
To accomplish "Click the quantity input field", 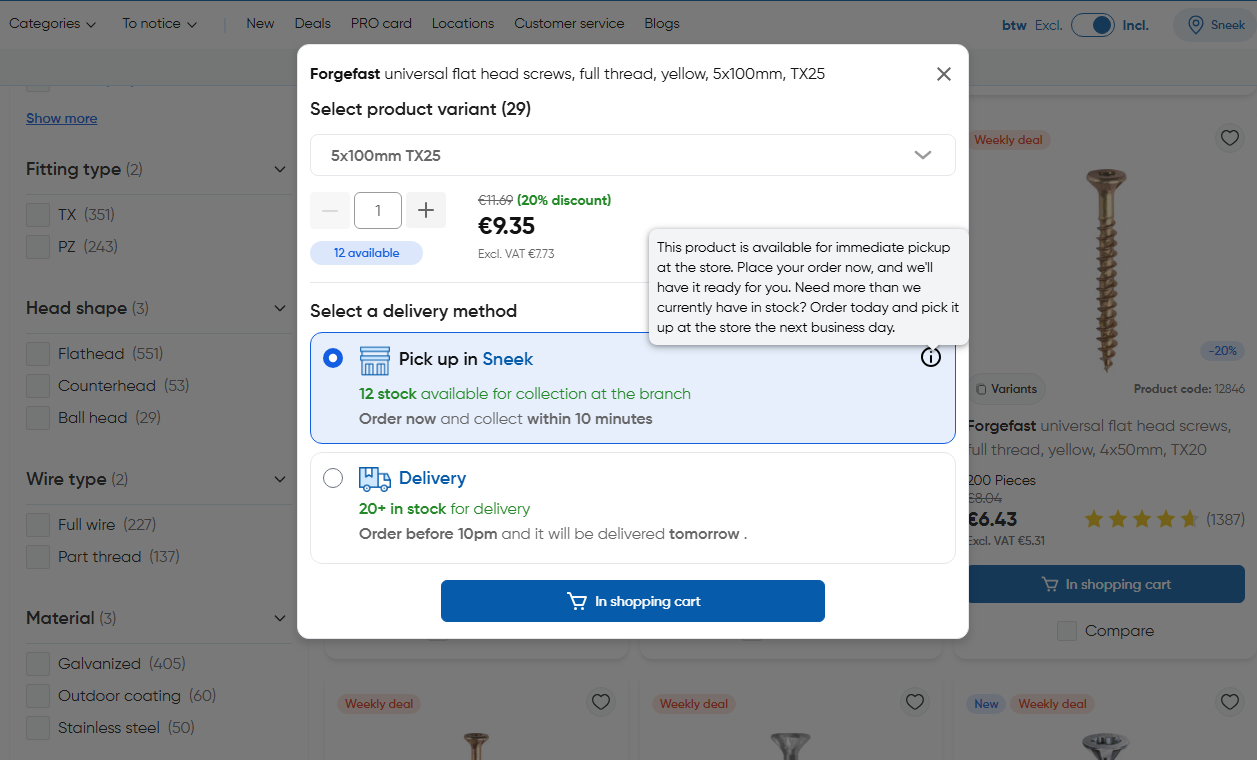I will pos(378,210).
